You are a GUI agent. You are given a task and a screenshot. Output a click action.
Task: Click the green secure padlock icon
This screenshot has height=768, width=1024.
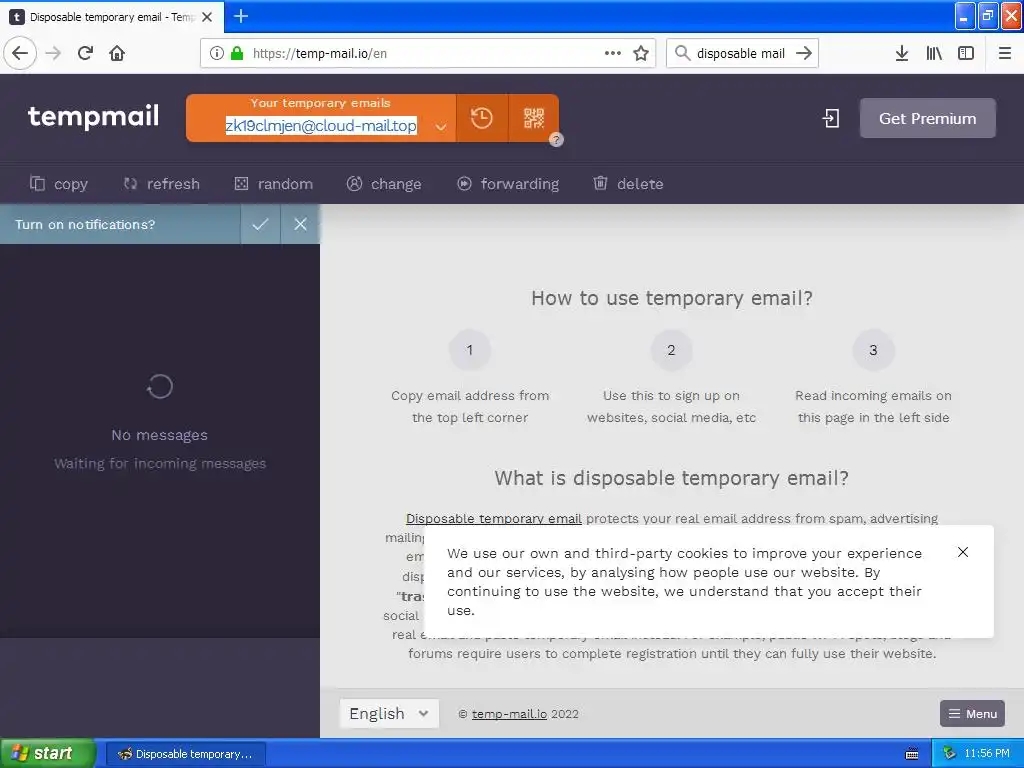[237, 53]
